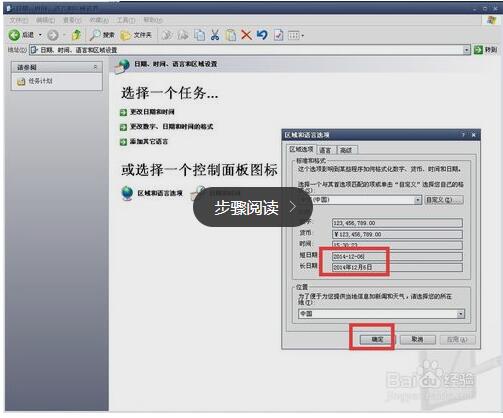Click the 取消 Cancel button
This screenshot has width=503, height=418.
pos(417,340)
